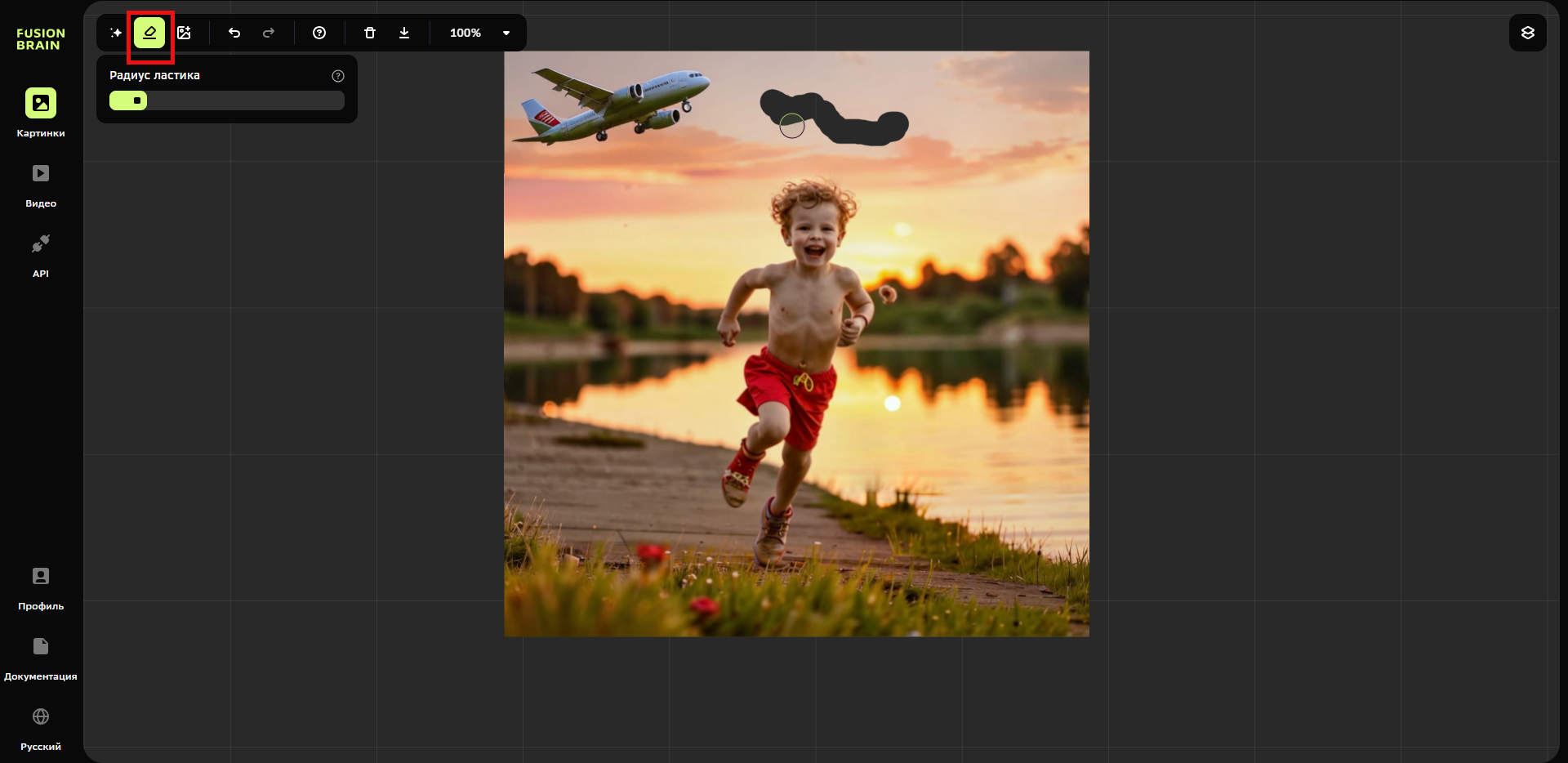Adjust the eraser radius slider
Image resolution: width=1568 pixels, height=763 pixels.
(137, 100)
